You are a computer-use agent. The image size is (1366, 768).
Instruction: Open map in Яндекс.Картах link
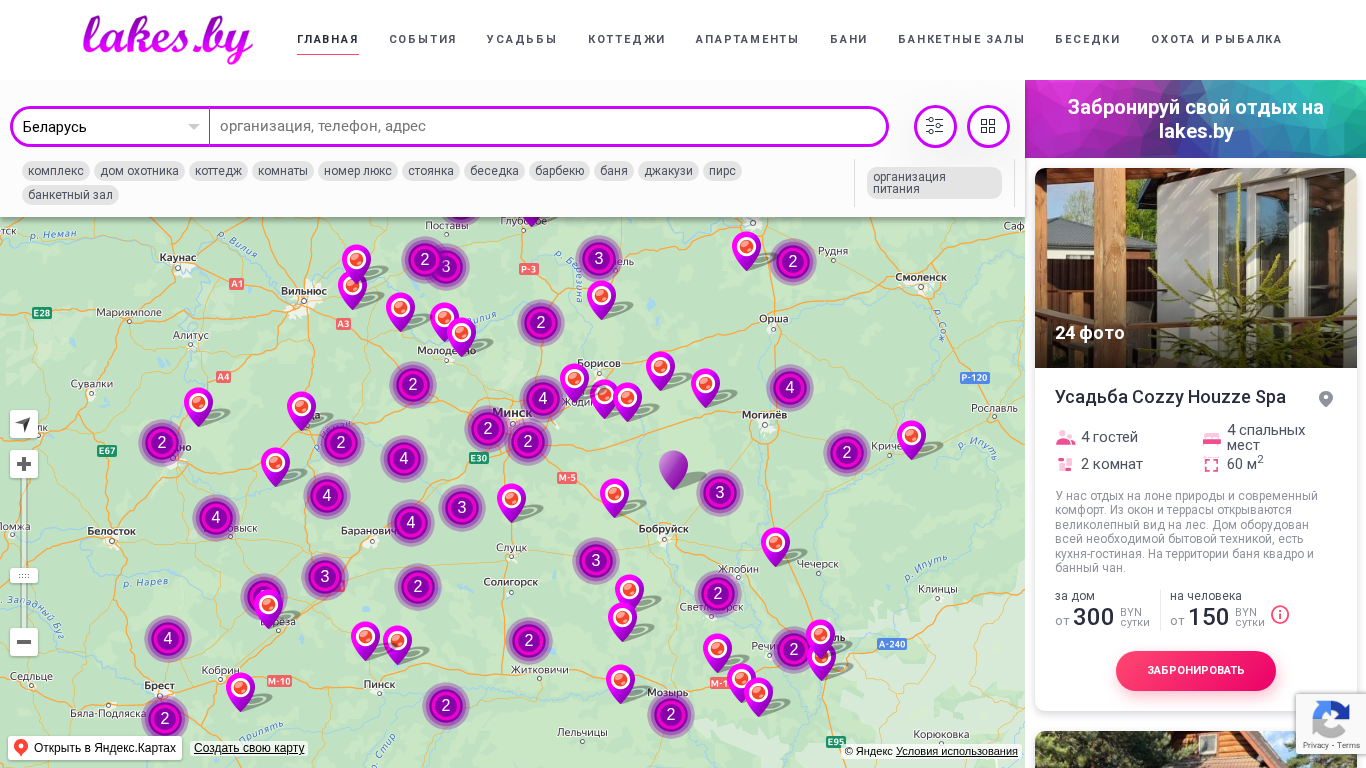(95, 748)
